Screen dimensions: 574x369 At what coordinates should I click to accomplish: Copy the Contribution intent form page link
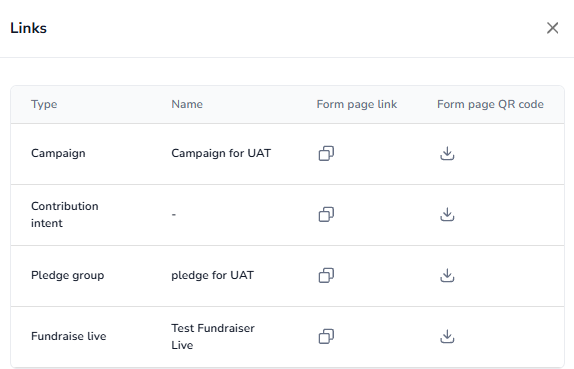pos(326,215)
